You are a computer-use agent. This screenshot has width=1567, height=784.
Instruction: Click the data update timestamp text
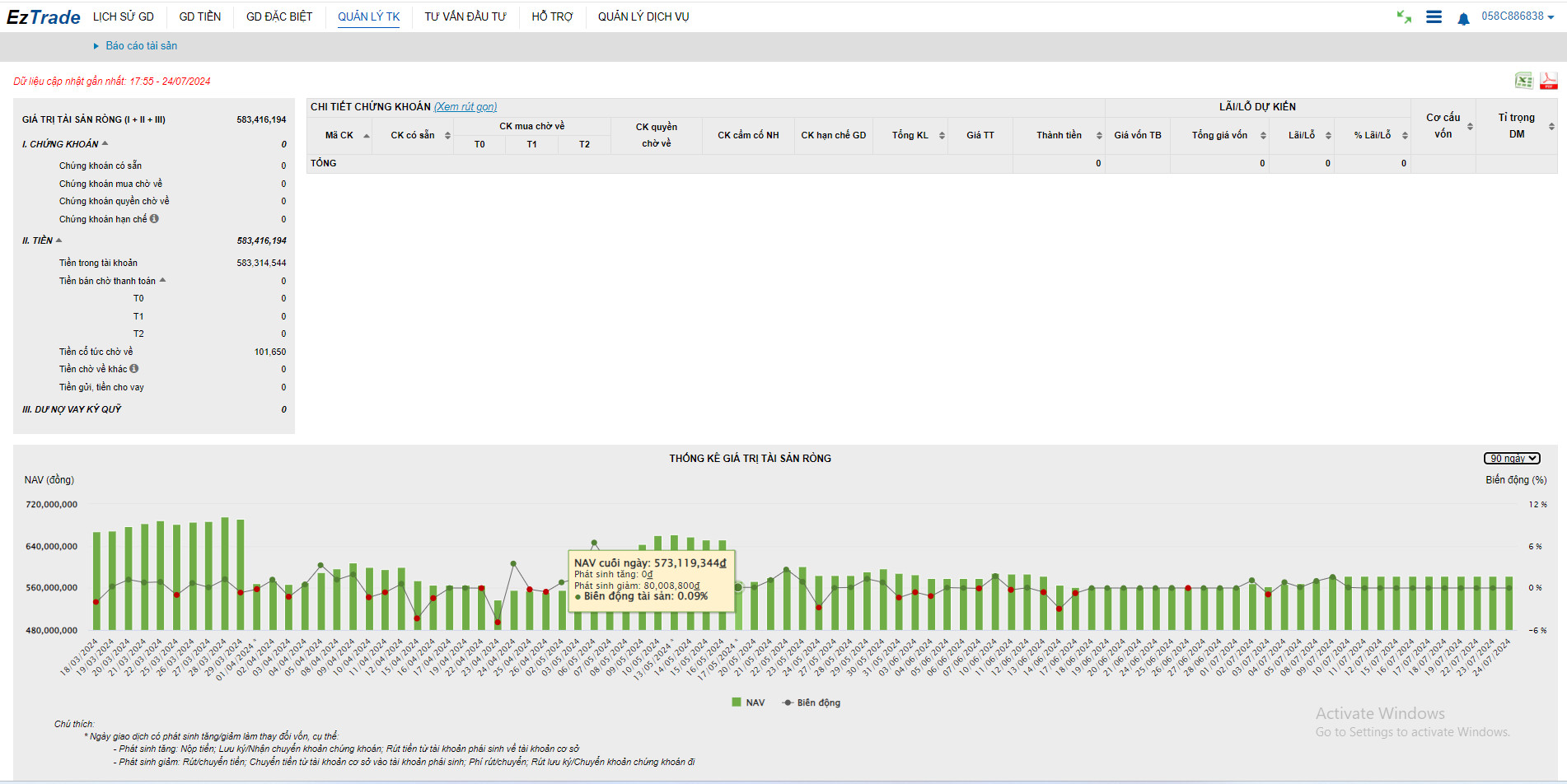112,81
